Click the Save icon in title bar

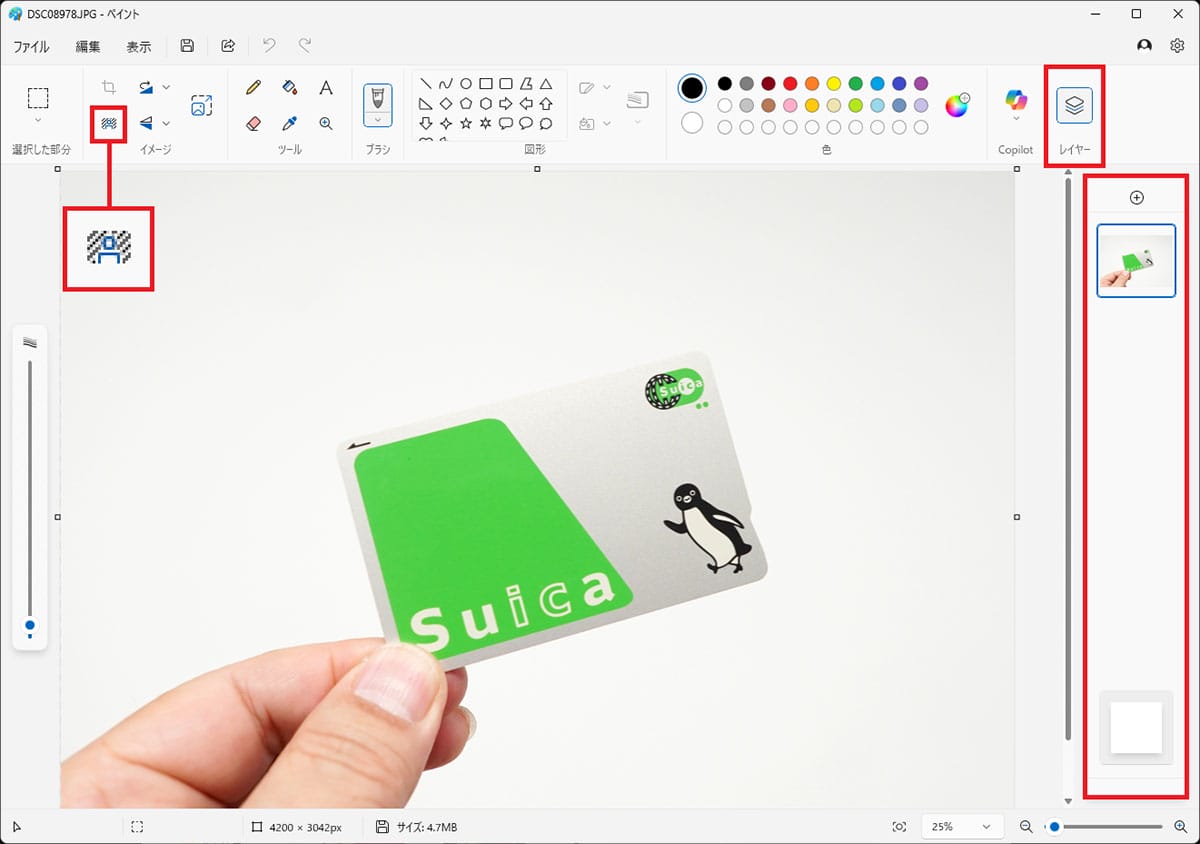click(187, 46)
